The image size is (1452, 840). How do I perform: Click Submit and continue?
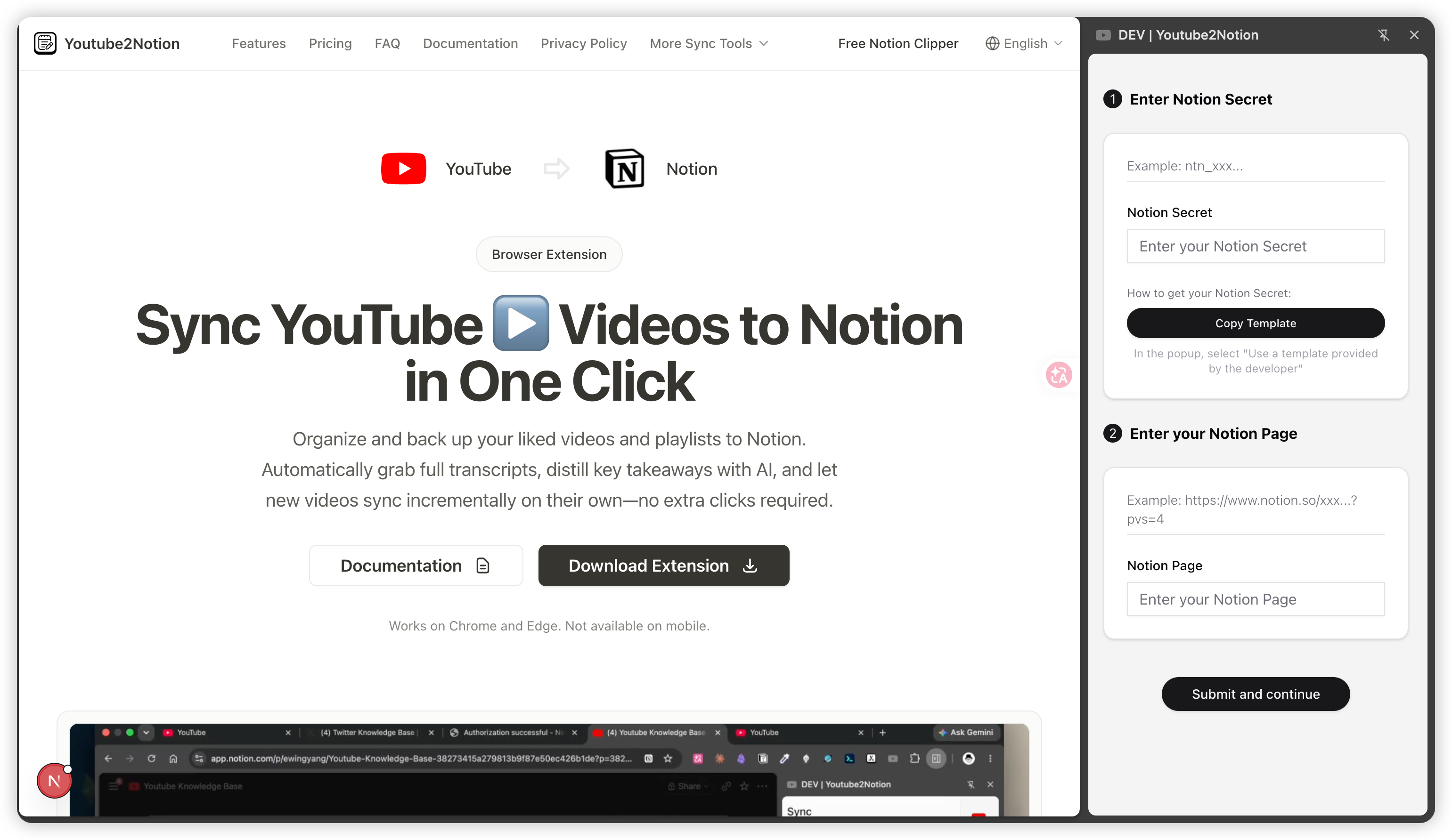coord(1255,694)
